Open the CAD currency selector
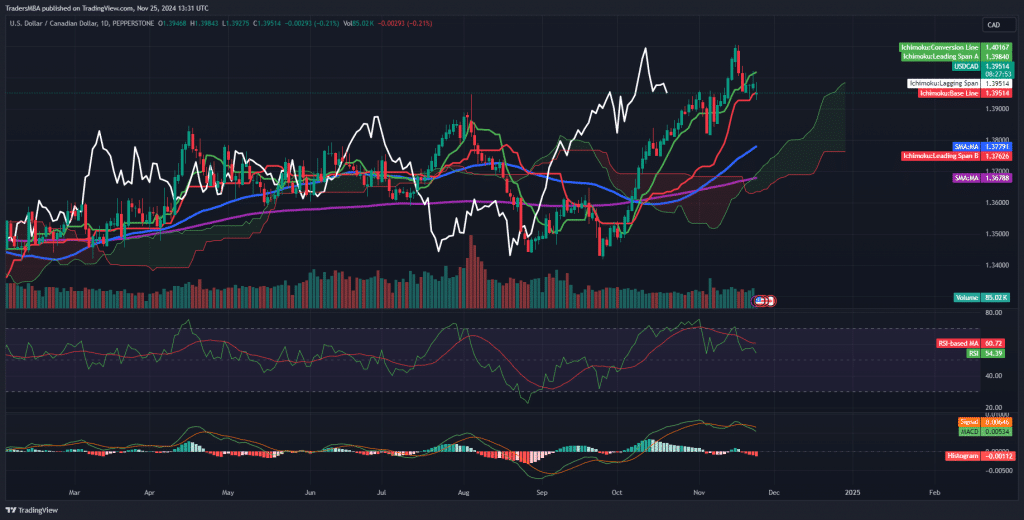Screen dimensions: 1024x520 994,25
